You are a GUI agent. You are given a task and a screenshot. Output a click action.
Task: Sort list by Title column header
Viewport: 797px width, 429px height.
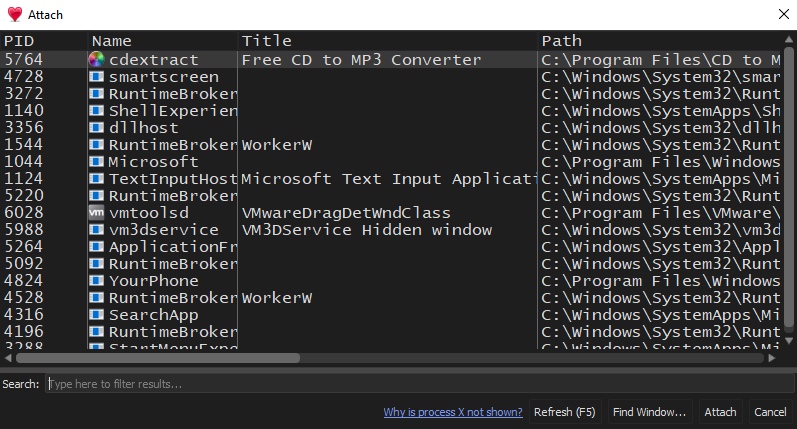coord(387,41)
